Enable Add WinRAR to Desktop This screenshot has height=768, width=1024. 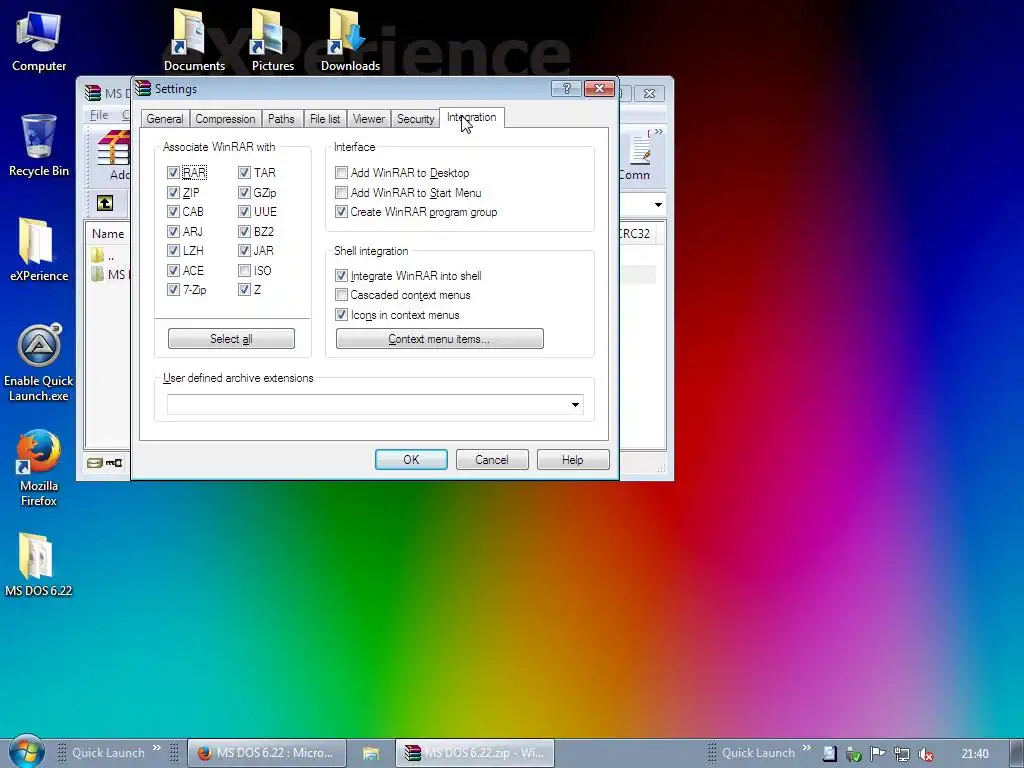pyautogui.click(x=341, y=172)
